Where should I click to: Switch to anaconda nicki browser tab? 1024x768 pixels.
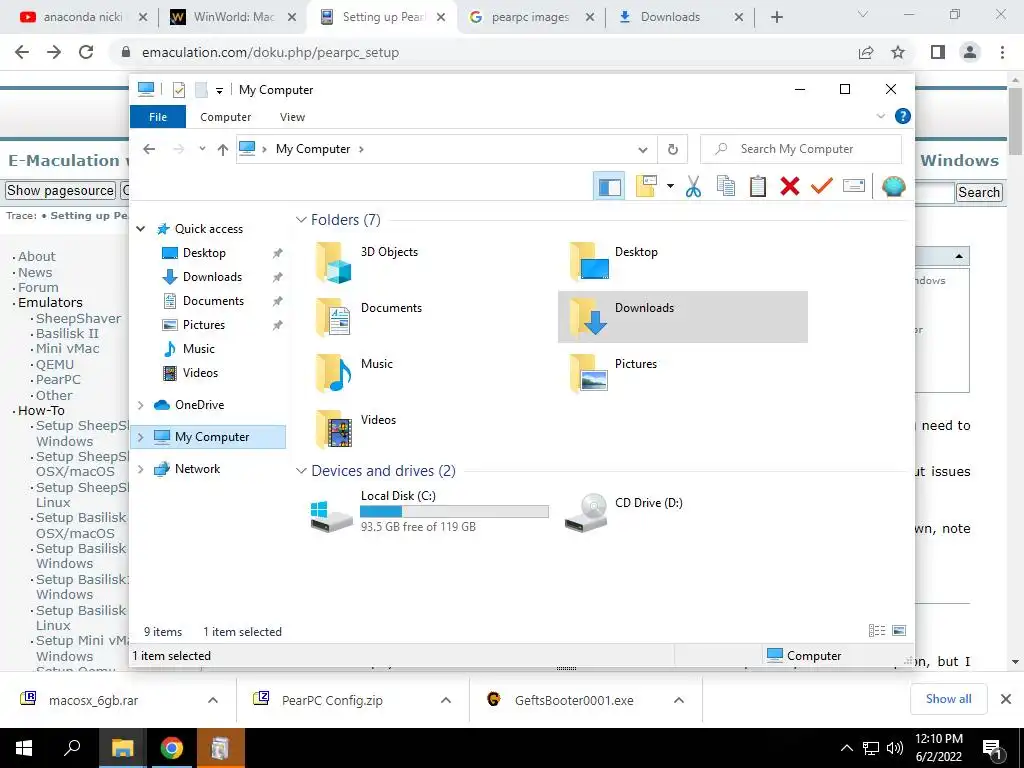click(x=82, y=17)
